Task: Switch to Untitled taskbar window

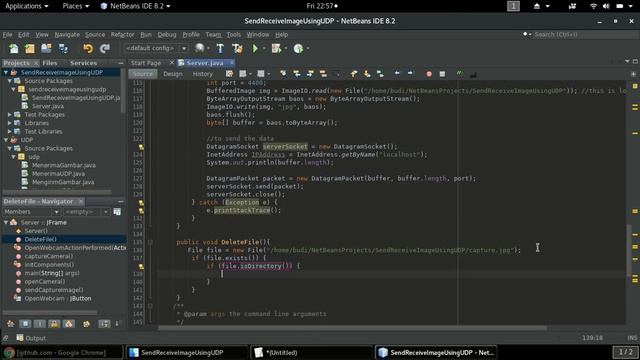Action: (x=311, y=352)
